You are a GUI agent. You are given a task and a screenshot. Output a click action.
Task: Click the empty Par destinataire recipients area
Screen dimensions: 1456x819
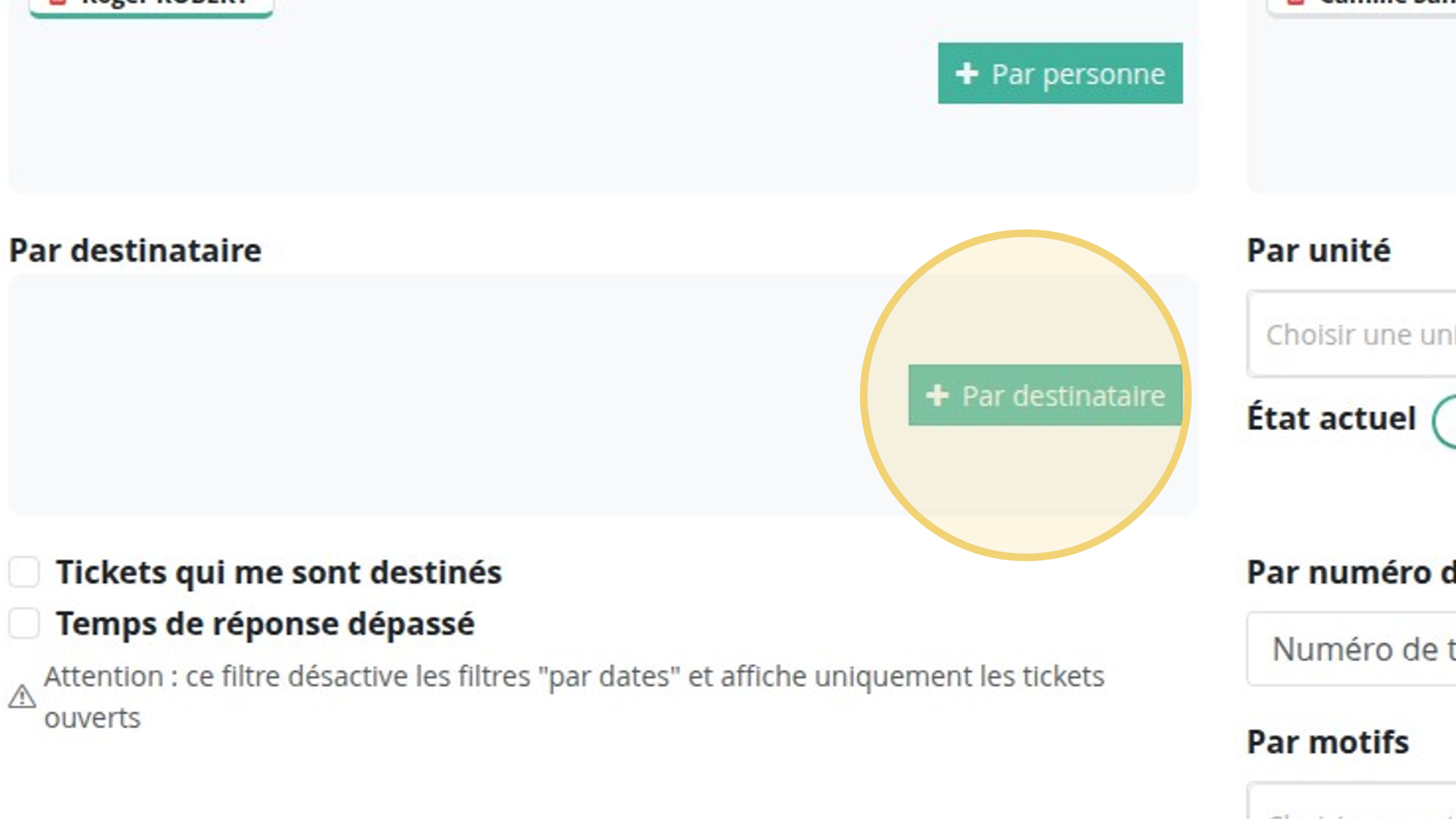[x=455, y=395]
